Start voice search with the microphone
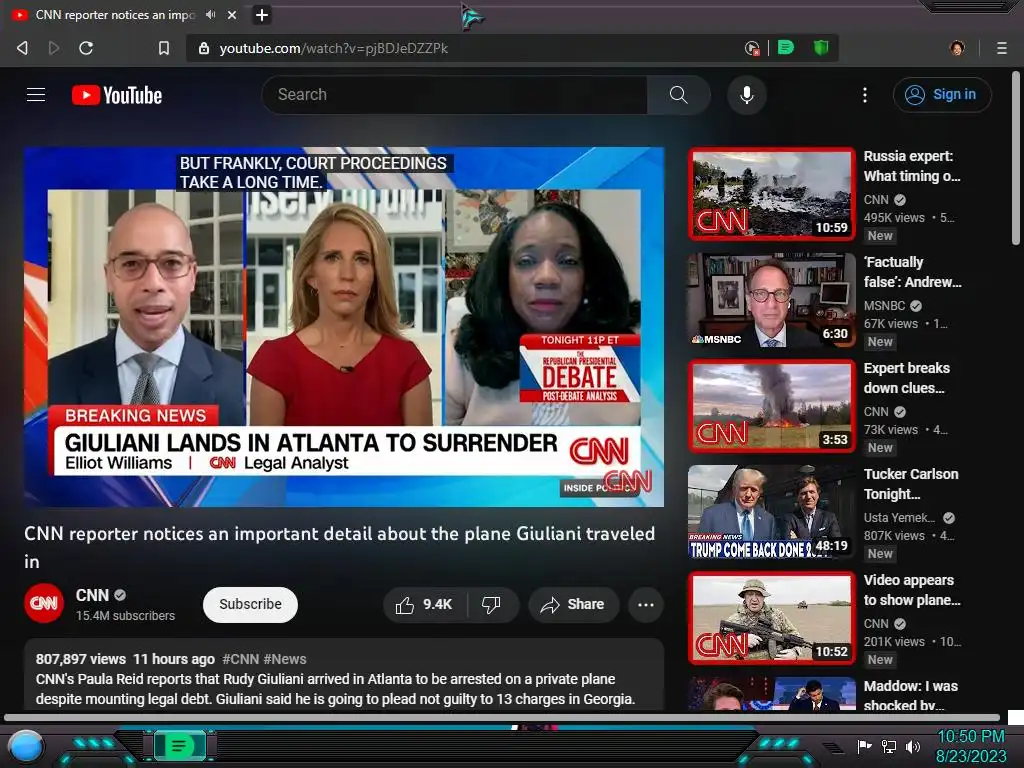 tap(747, 95)
